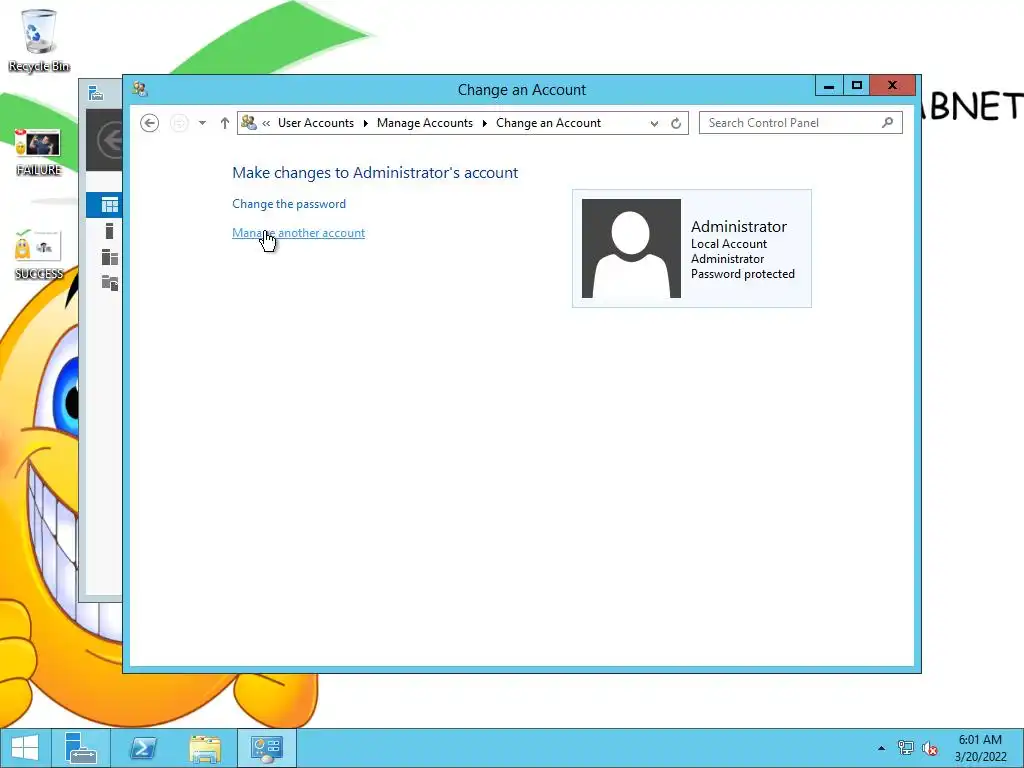Maximize the Change an Account window
Image resolution: width=1024 pixels, height=768 pixels.
coord(857,86)
